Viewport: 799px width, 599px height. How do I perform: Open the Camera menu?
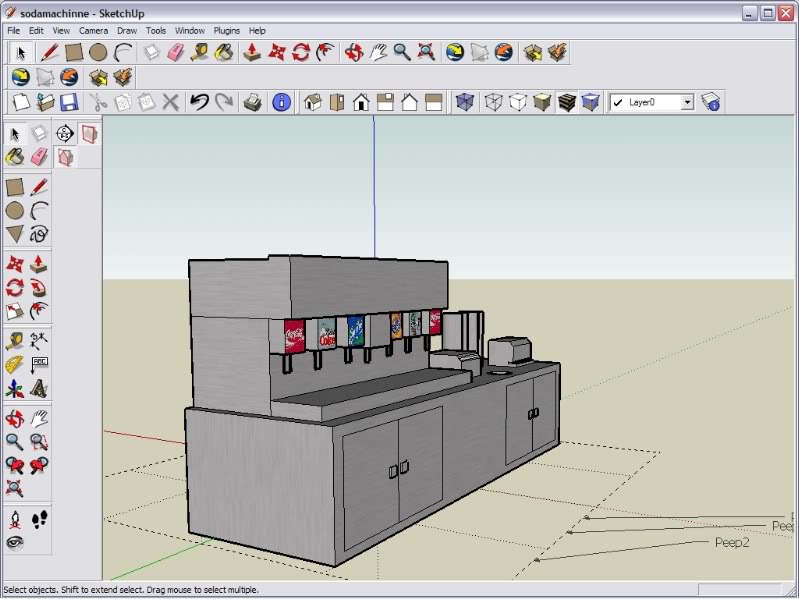pyautogui.click(x=93, y=31)
